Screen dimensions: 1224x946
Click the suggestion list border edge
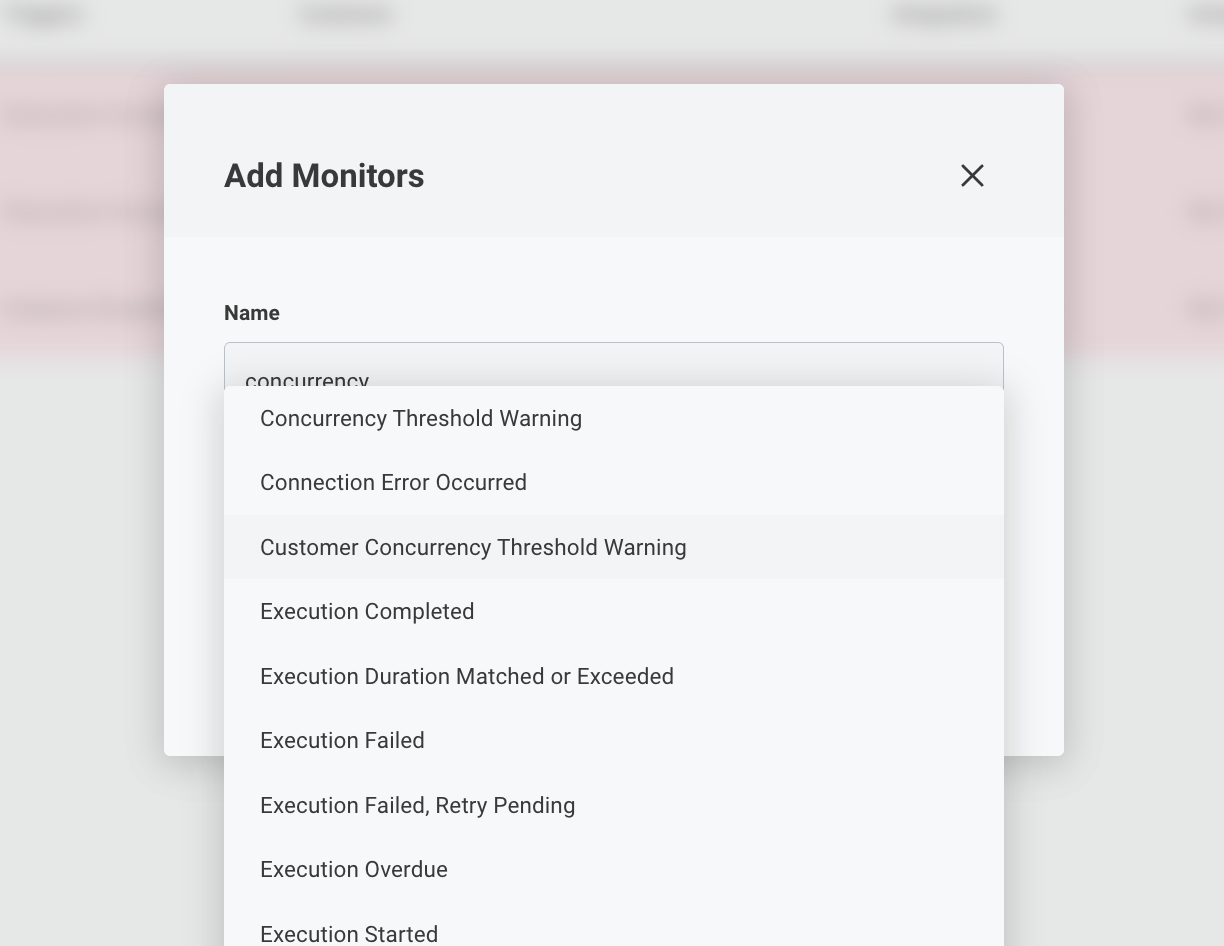pyautogui.click(x=1002, y=660)
